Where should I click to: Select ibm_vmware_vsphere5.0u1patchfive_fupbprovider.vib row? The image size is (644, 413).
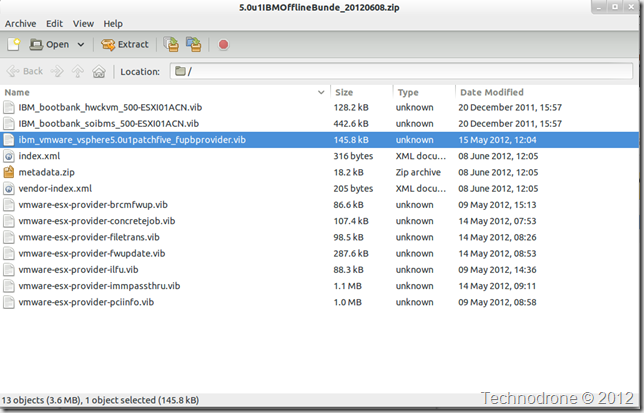click(320, 140)
